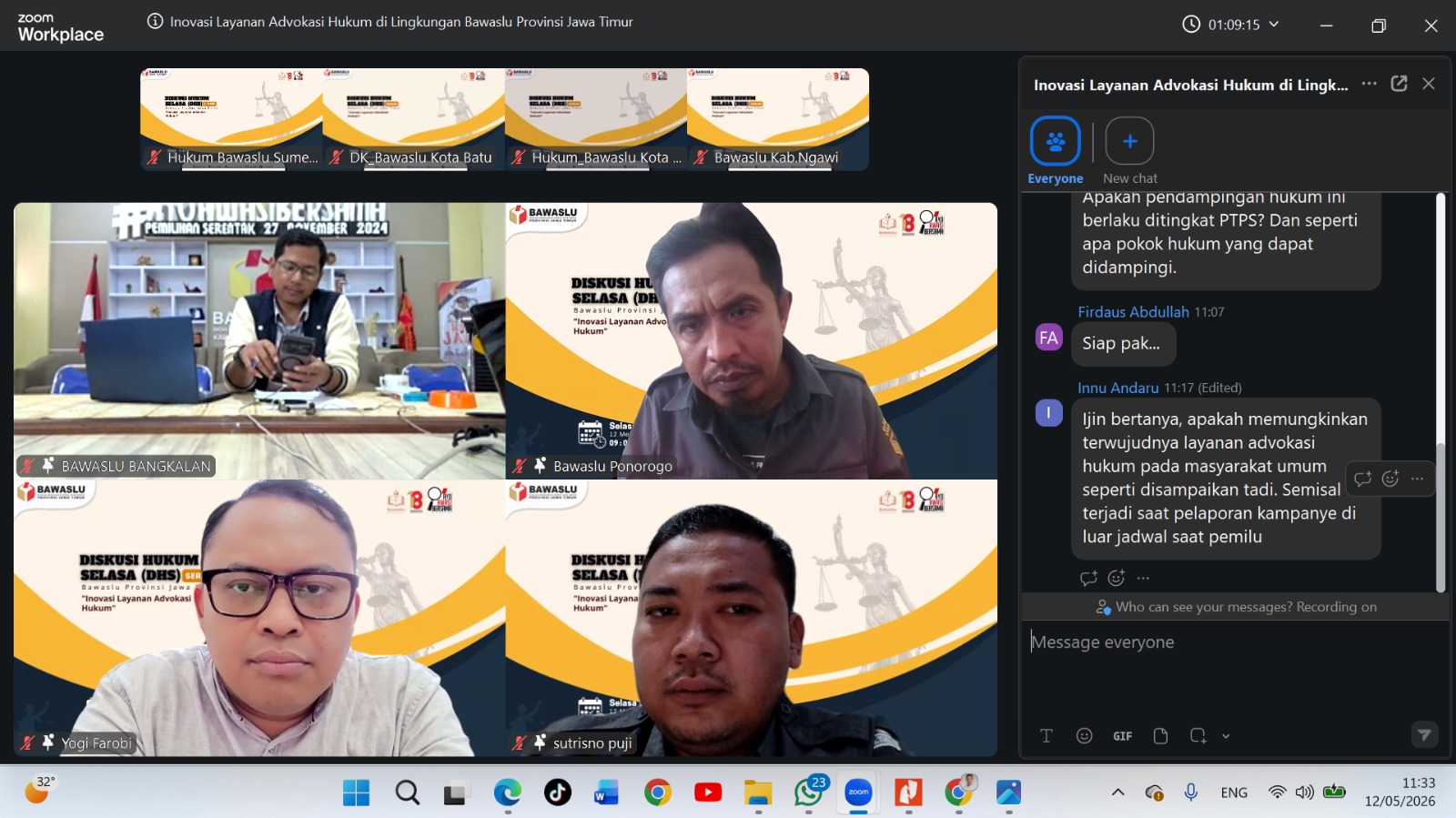
Task: Click Yogi Farobi video tile
Action: (x=259, y=618)
